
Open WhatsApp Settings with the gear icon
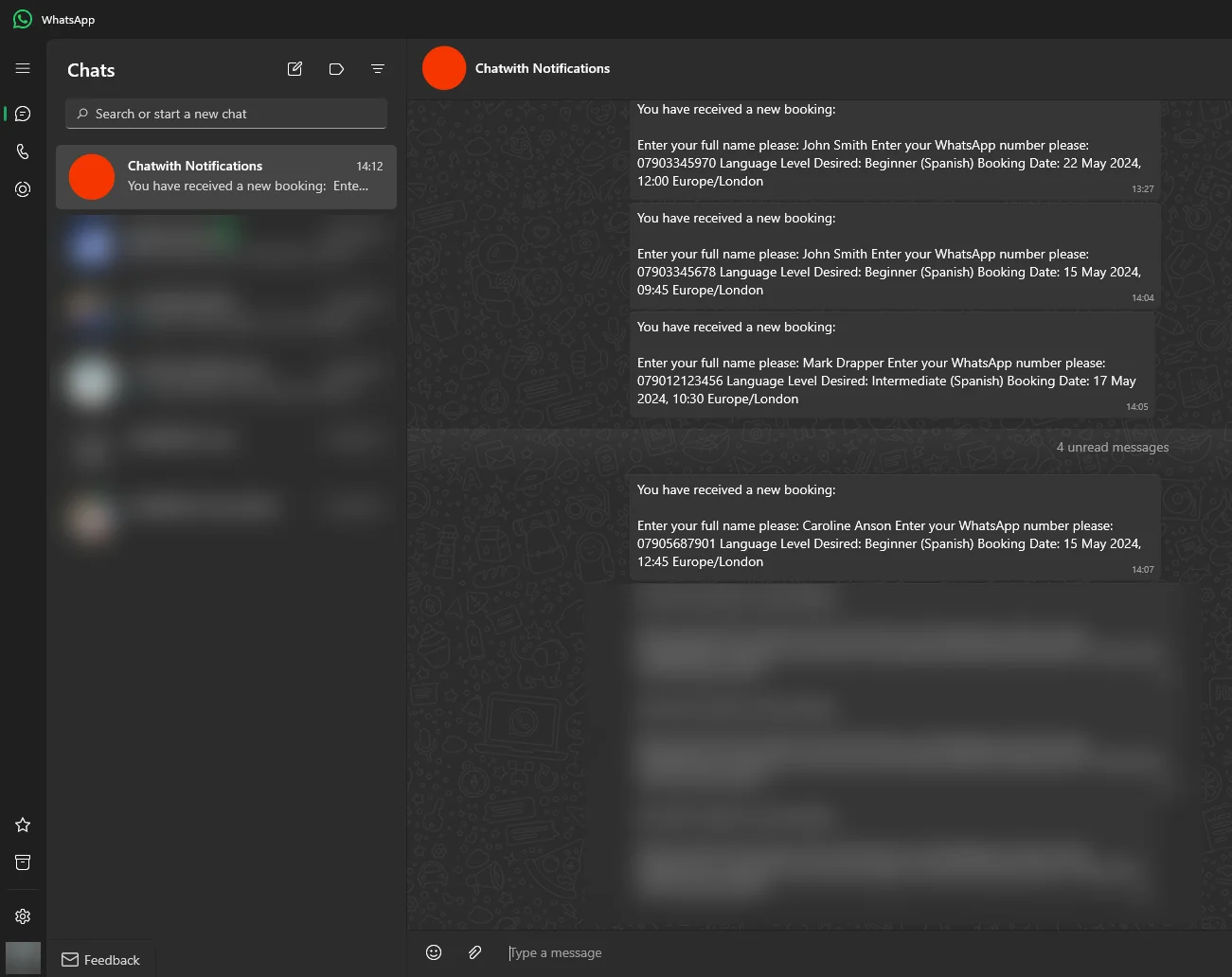22,915
